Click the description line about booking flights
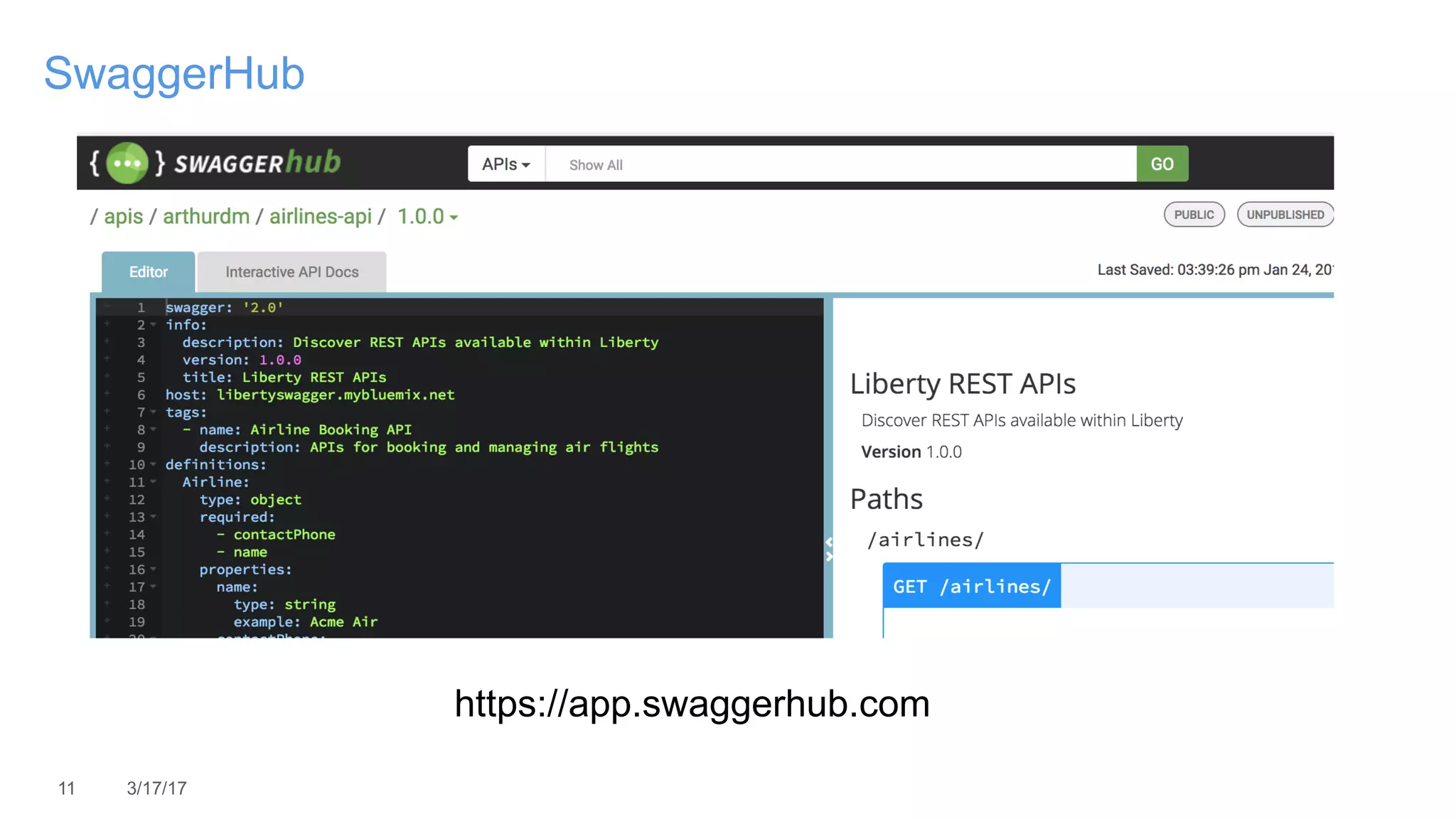 pyautogui.click(x=429, y=447)
